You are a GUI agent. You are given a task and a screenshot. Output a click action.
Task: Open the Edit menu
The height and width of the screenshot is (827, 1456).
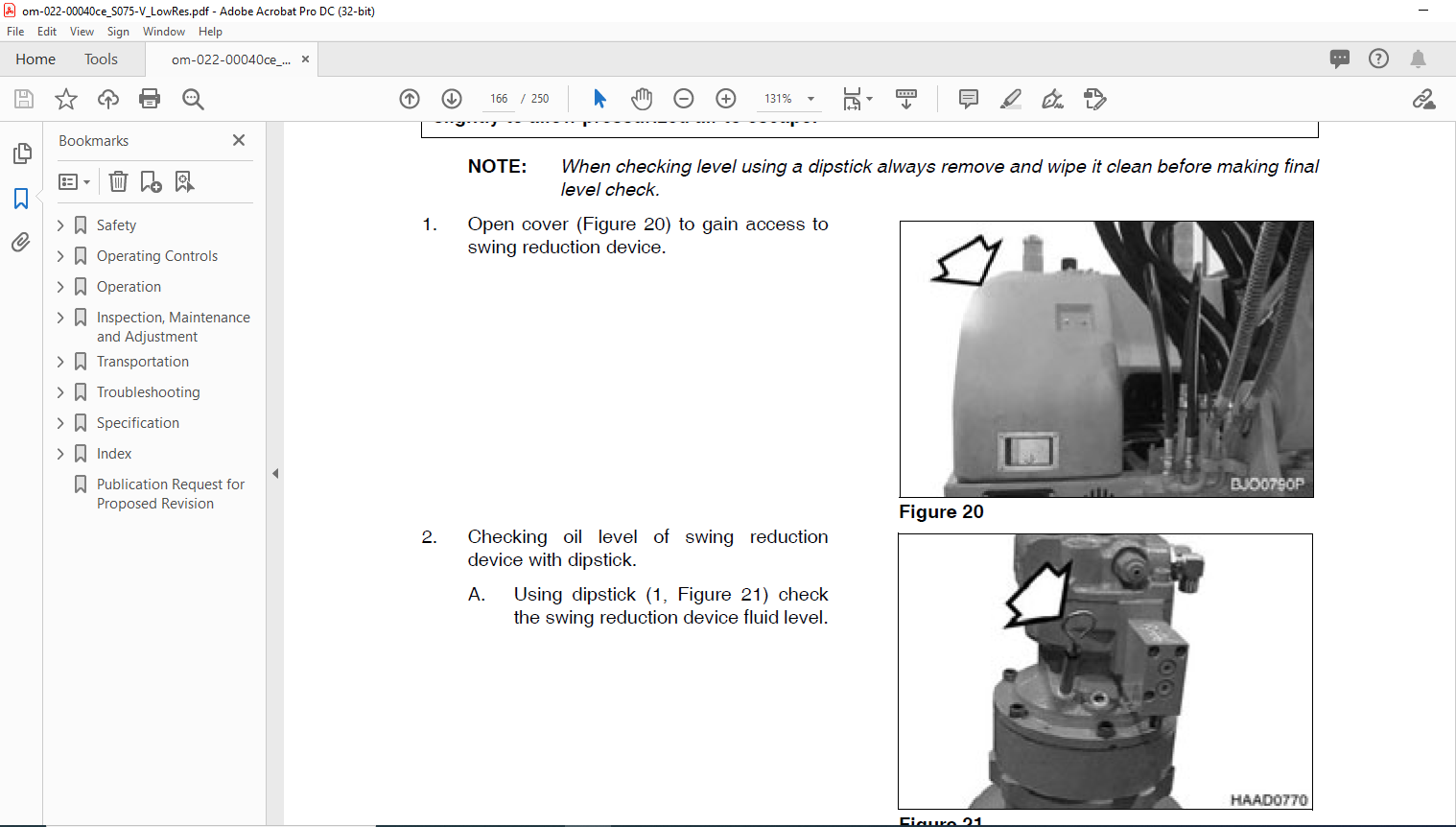(47, 32)
